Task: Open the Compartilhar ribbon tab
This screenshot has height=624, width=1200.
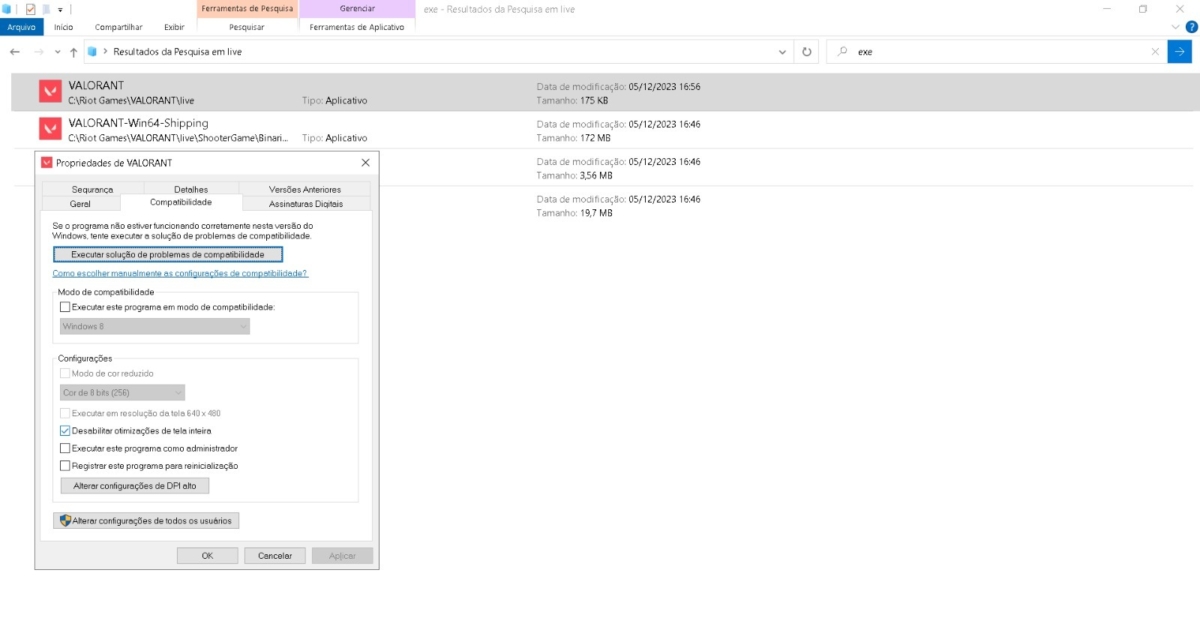Action: 118,27
